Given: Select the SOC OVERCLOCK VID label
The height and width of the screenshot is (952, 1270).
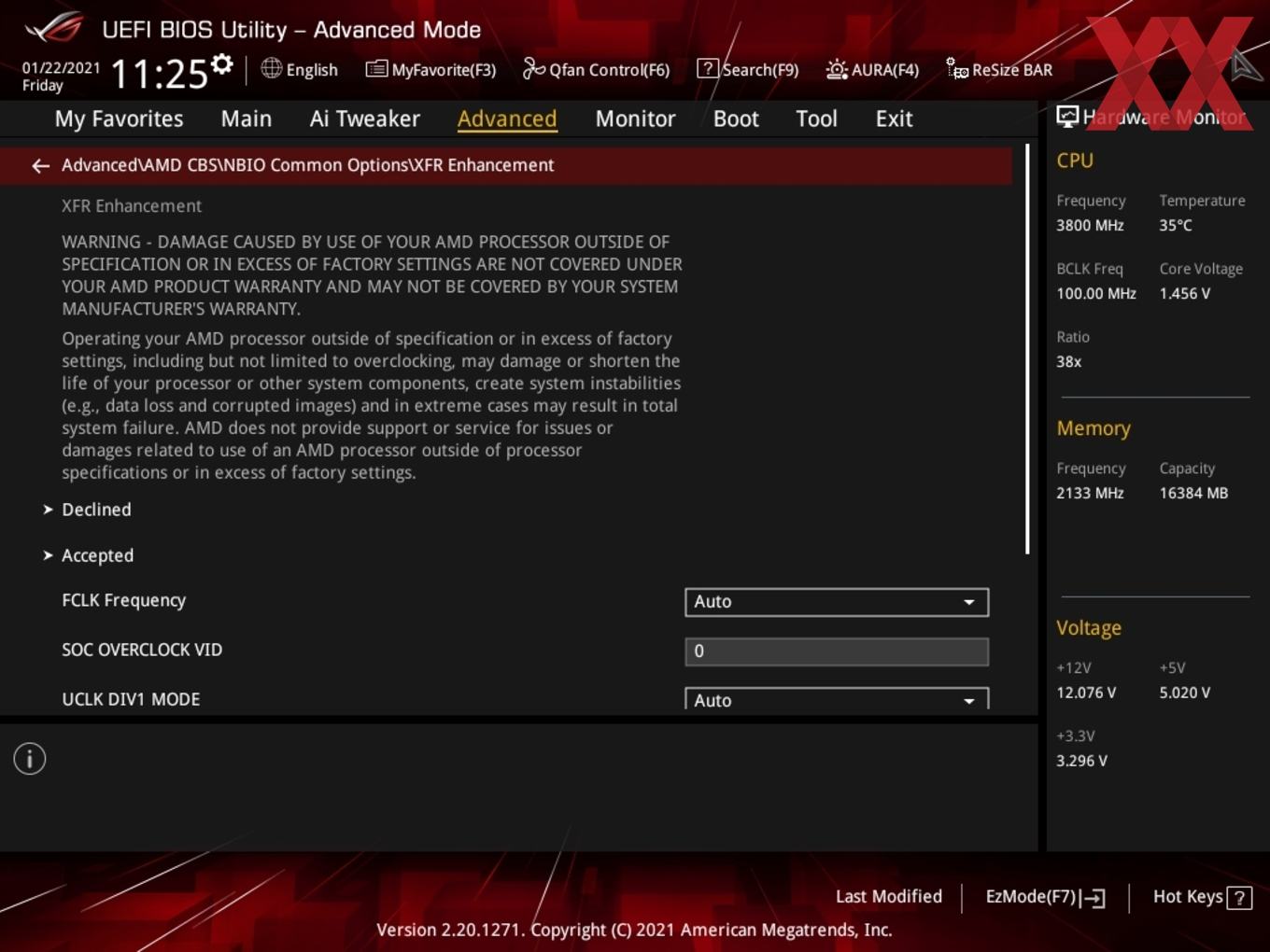Looking at the screenshot, I should click(142, 650).
